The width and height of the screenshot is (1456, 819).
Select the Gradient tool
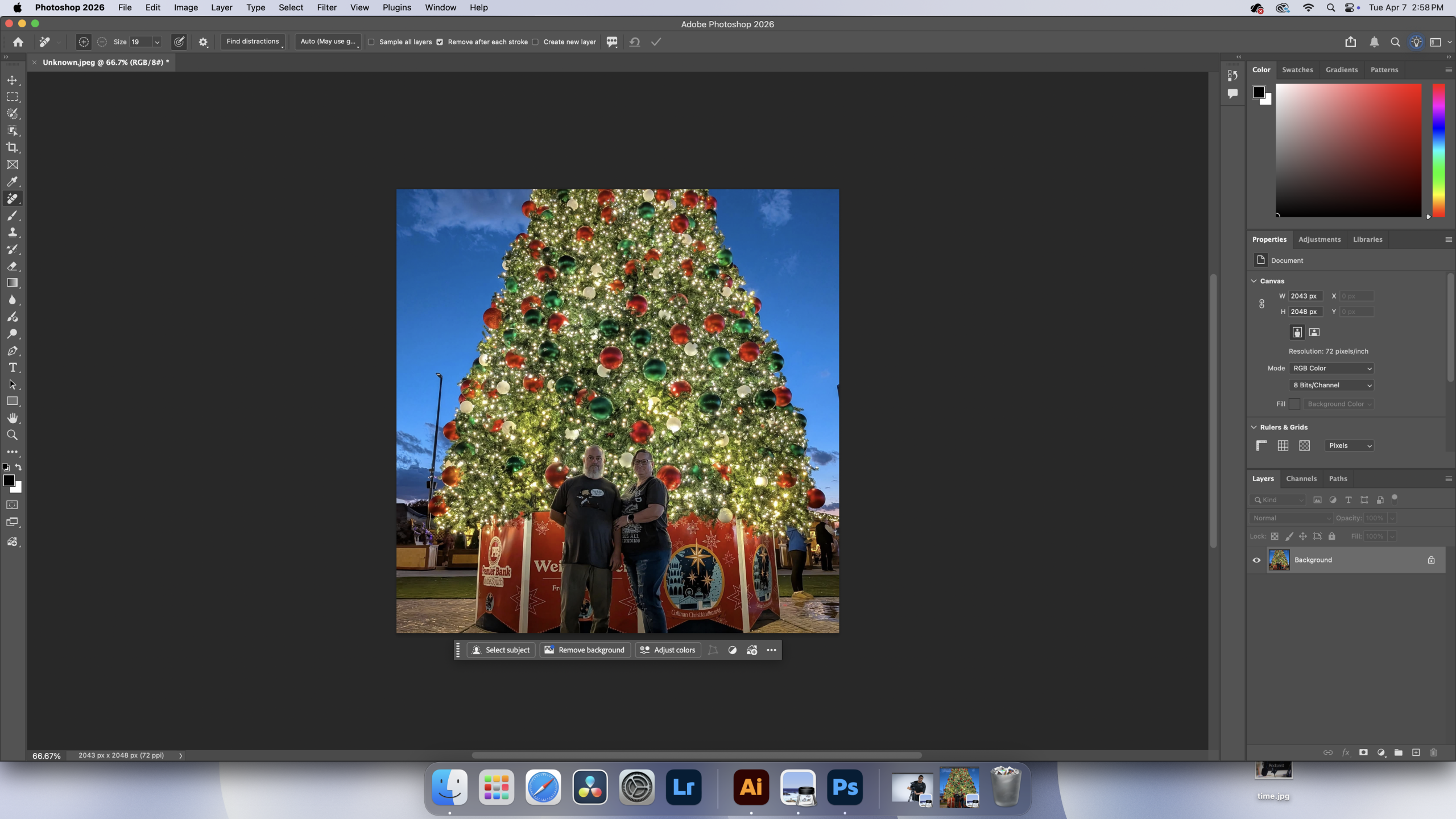tap(12, 283)
